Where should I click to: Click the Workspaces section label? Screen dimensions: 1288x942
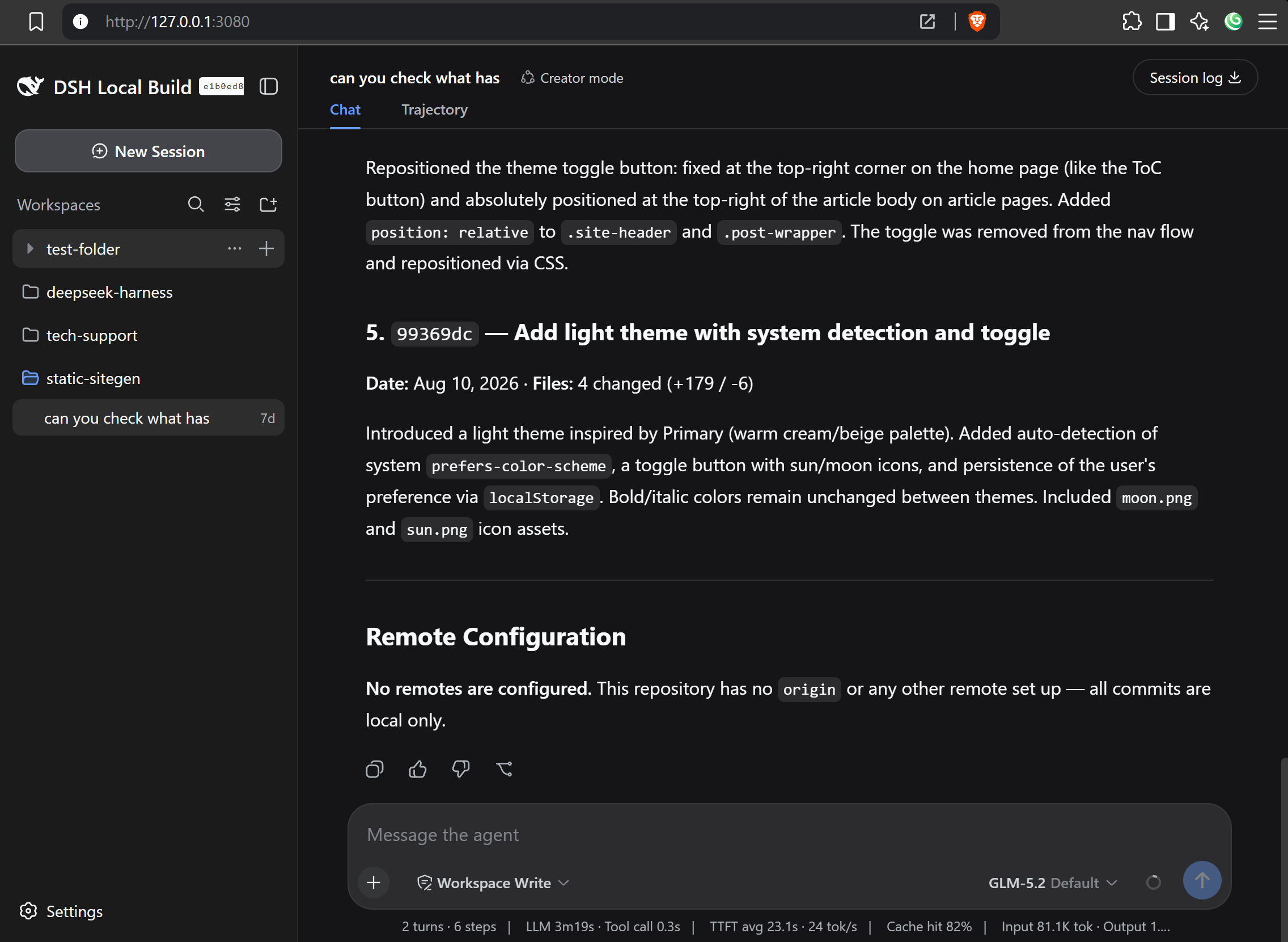(59, 205)
